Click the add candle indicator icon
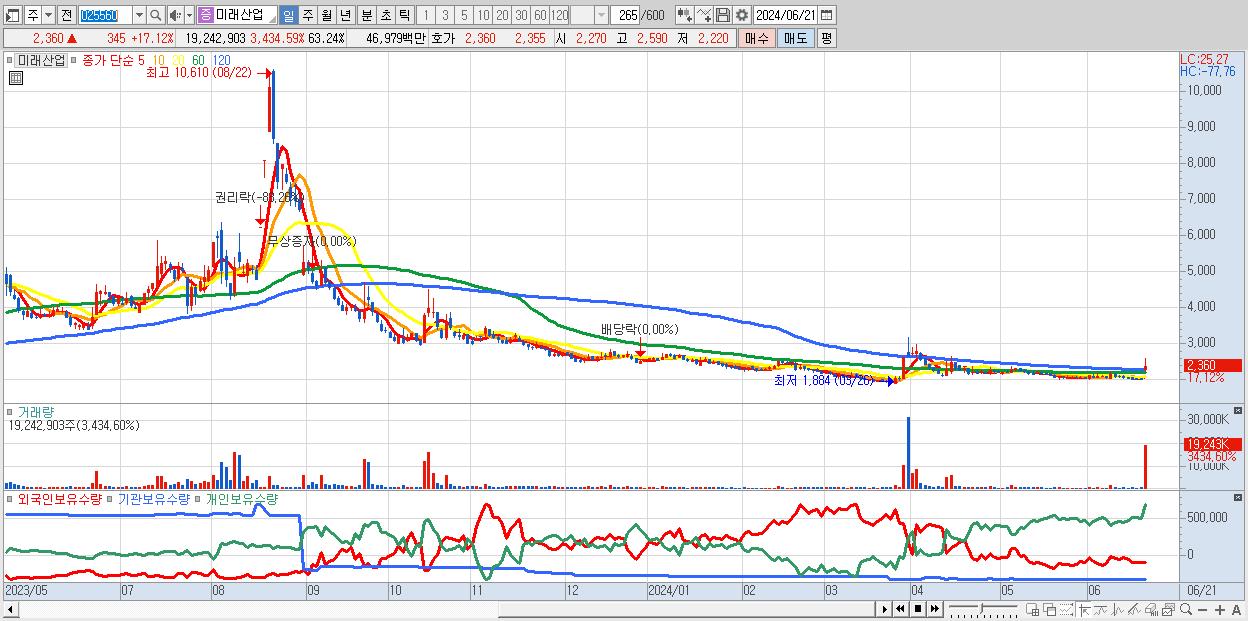This screenshot has width=1248, height=621. point(685,15)
